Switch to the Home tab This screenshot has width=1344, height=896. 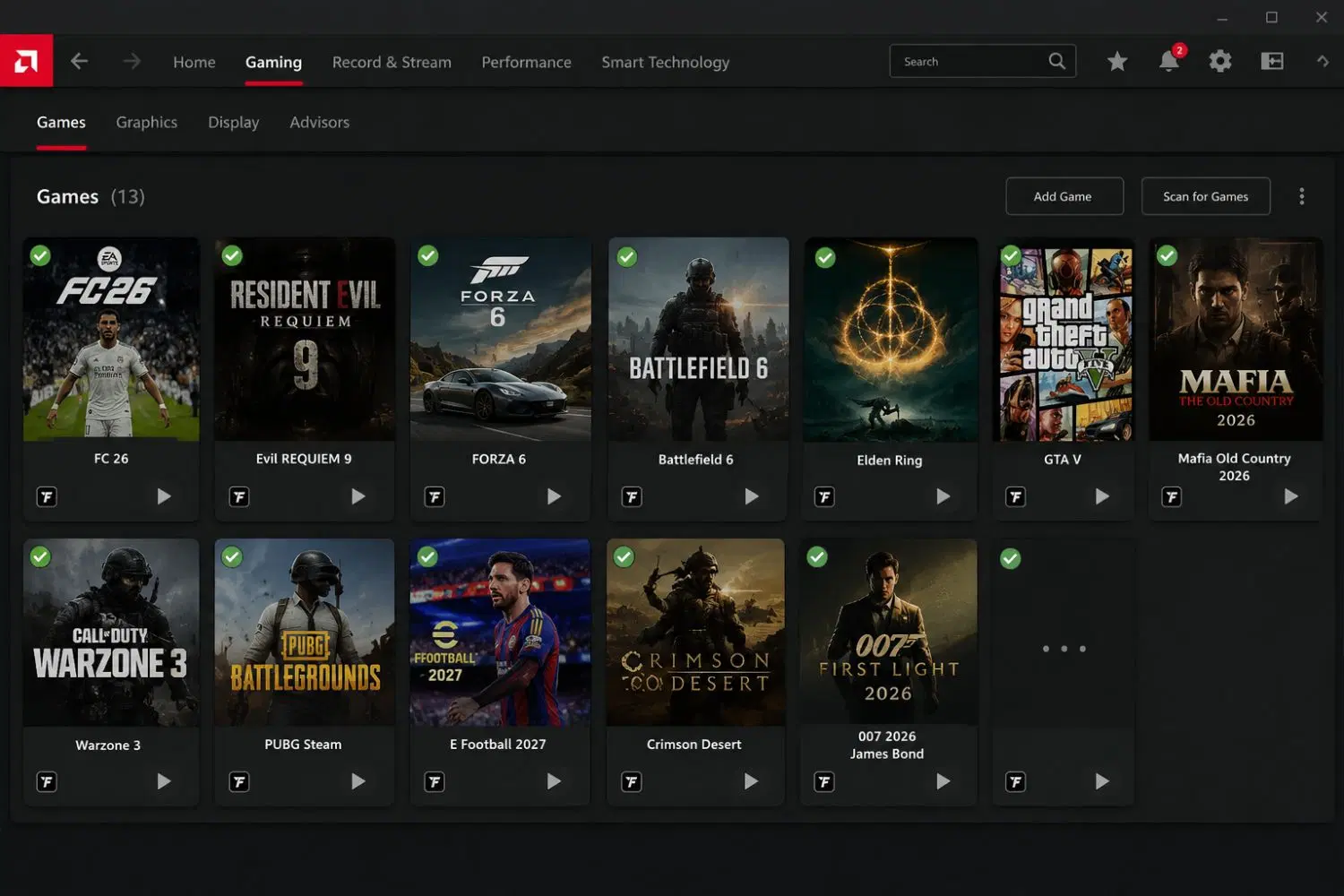click(x=194, y=62)
